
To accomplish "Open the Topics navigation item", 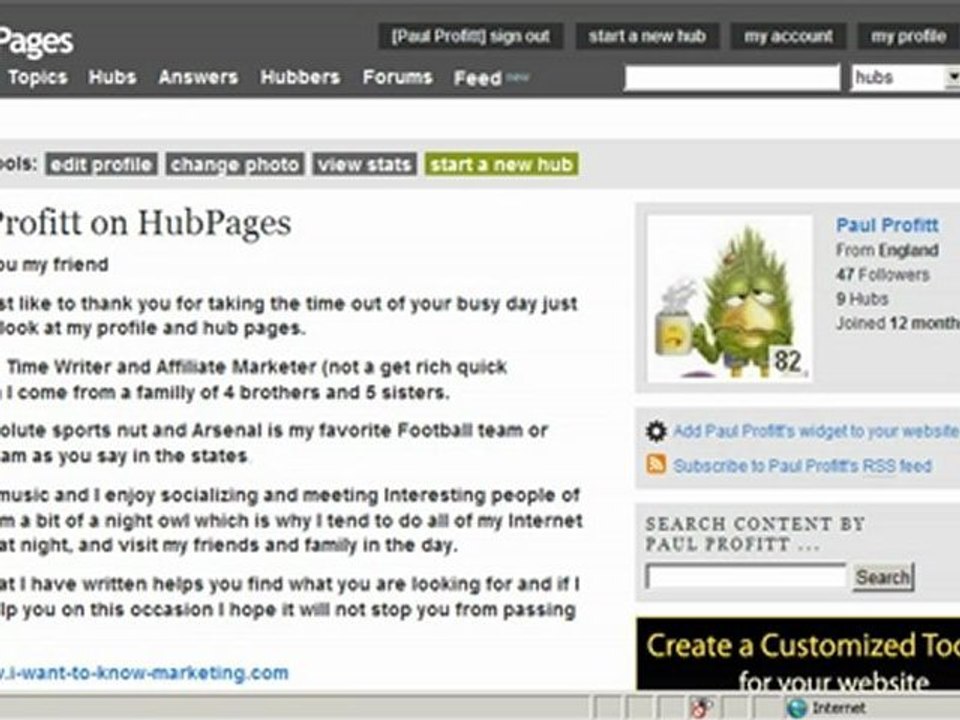I will coord(37,77).
